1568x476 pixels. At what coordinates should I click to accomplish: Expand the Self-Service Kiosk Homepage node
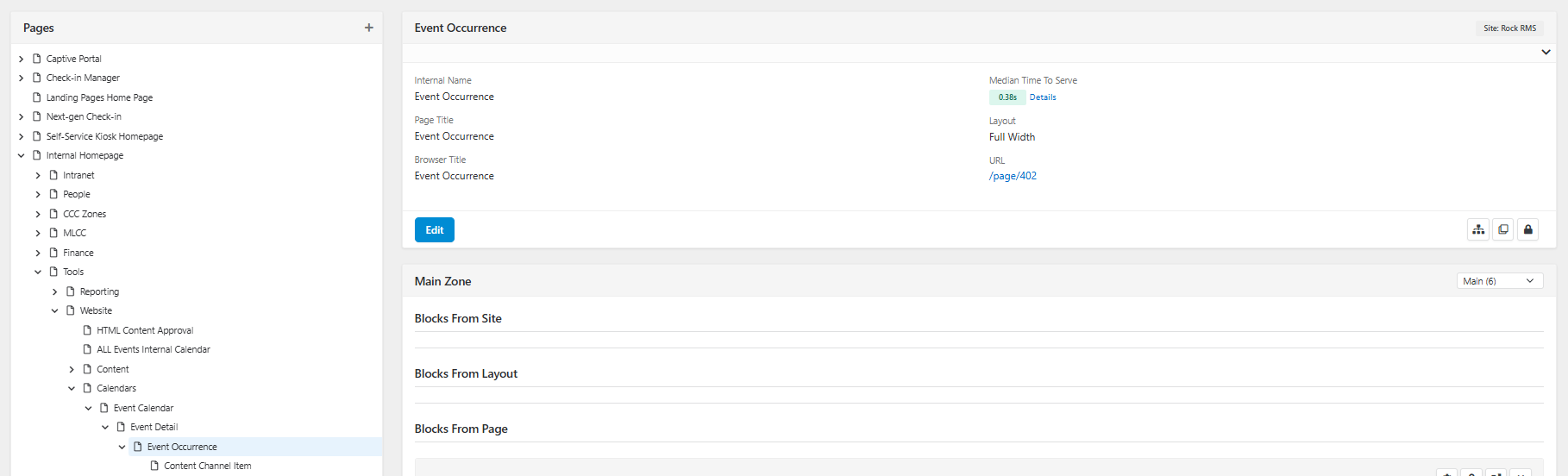[22, 136]
